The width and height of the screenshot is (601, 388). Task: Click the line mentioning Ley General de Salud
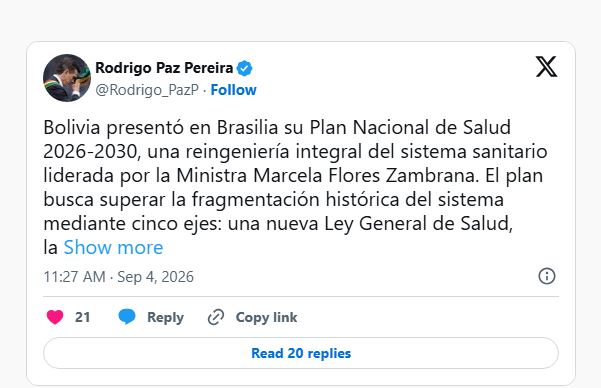(278, 224)
